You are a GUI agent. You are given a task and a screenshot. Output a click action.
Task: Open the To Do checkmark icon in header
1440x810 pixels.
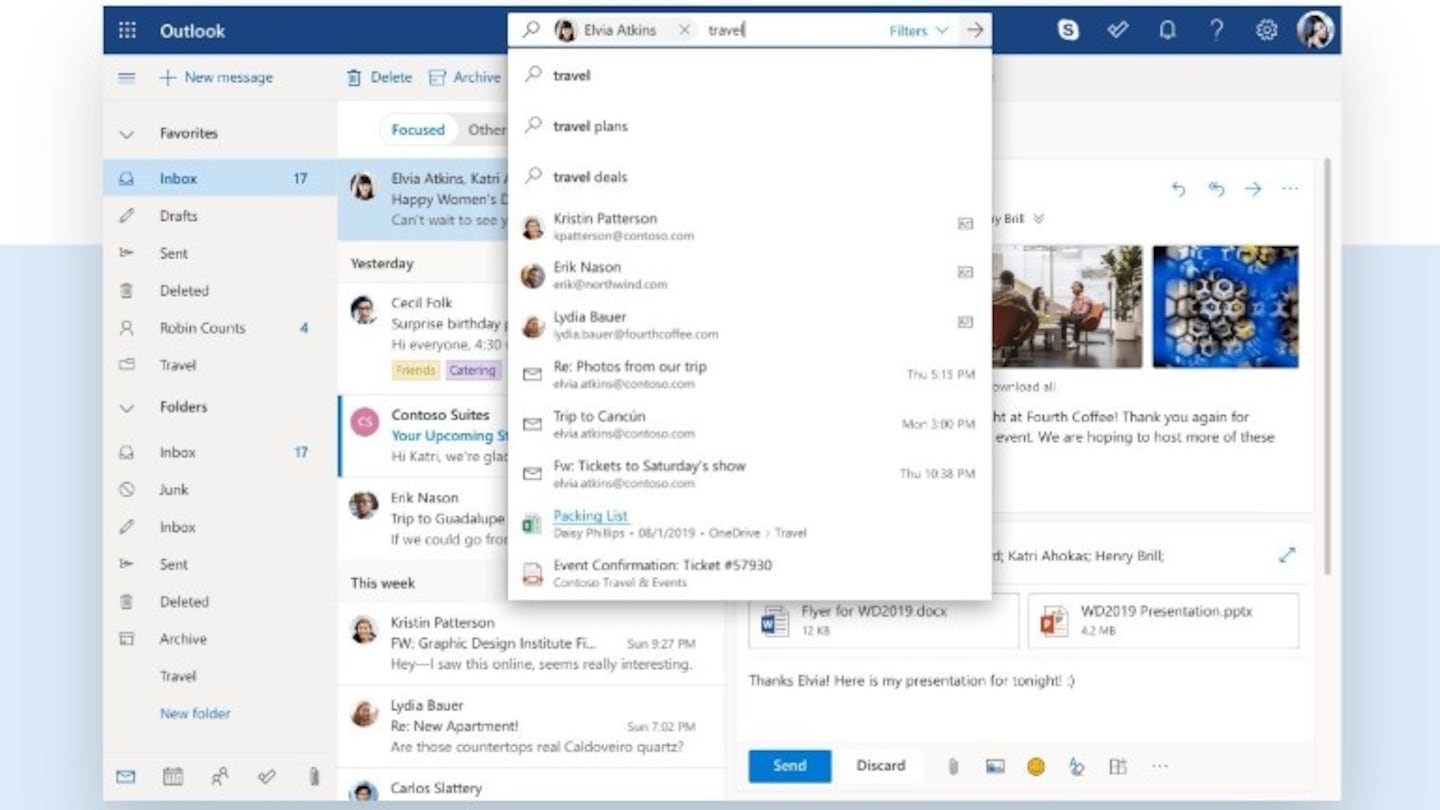(x=1118, y=30)
